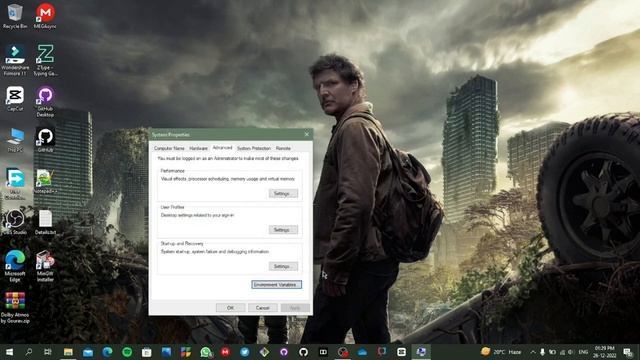Viewport: 640px width, 360px height.
Task: Open the MEGAsync desktop shortcut
Action: pos(45,16)
